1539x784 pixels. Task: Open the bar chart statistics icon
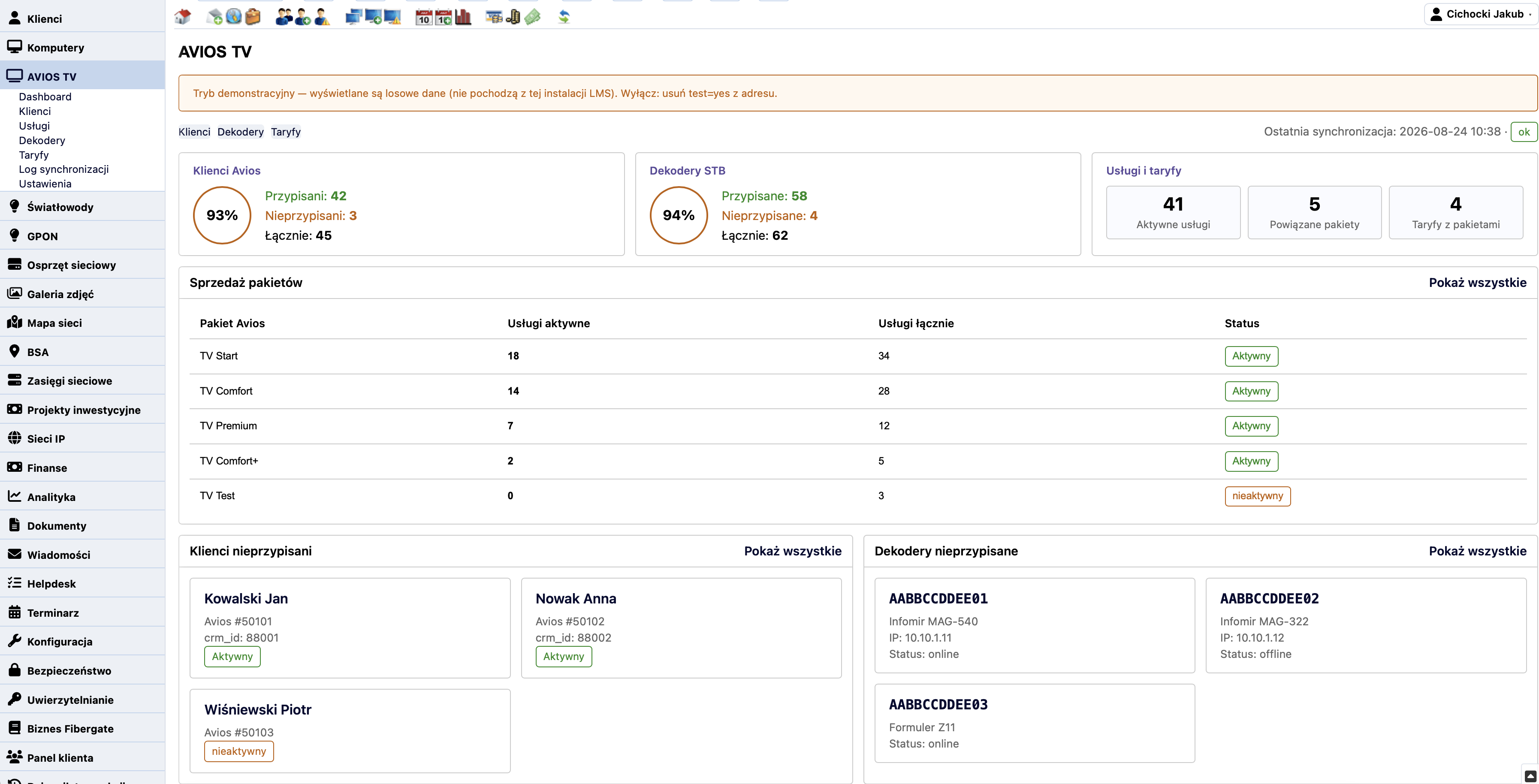(x=463, y=17)
